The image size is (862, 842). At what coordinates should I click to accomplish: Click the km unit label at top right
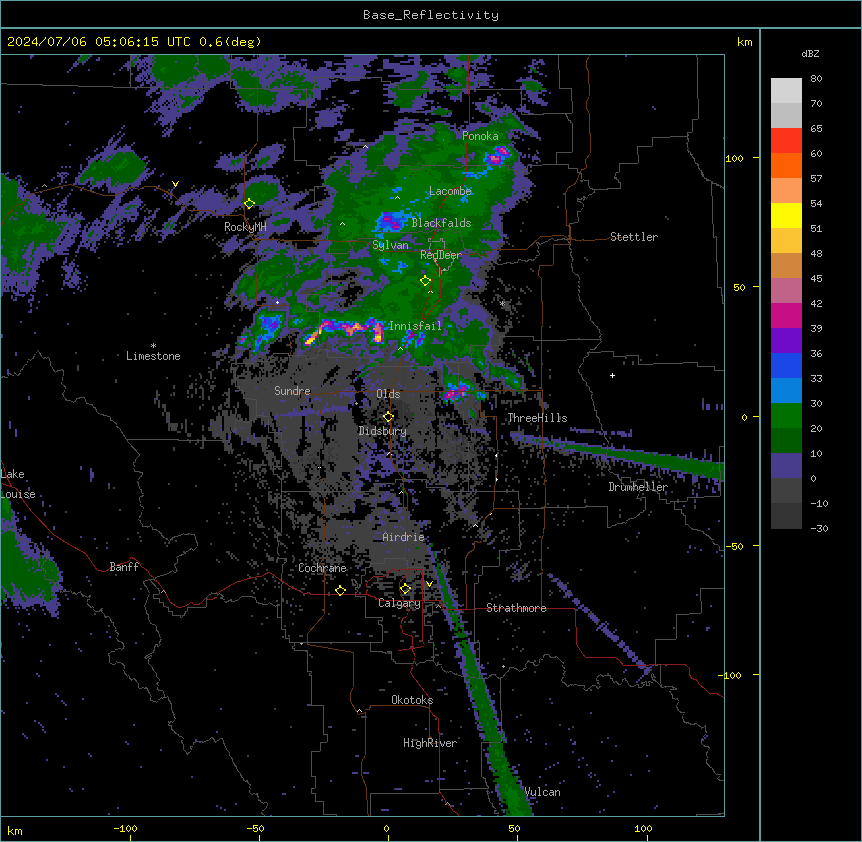tap(744, 42)
